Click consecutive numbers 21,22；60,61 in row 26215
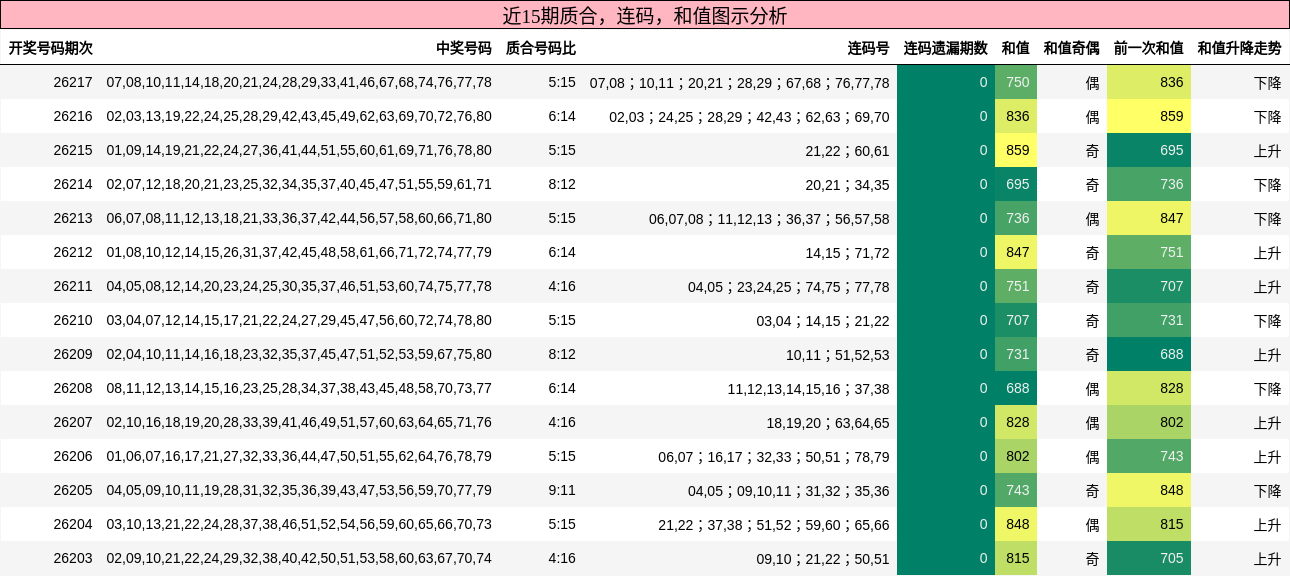Viewport: 1290px width, 576px height. coord(847,150)
